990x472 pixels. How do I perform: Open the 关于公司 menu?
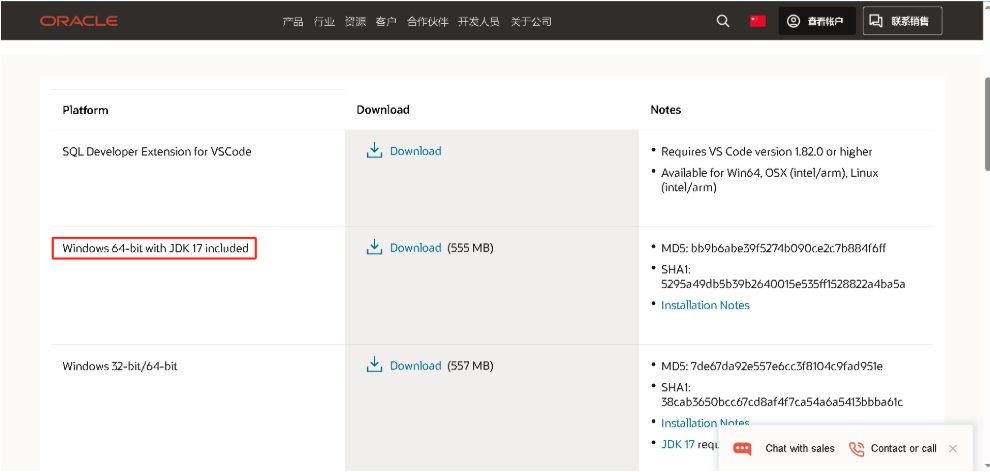[530, 21]
